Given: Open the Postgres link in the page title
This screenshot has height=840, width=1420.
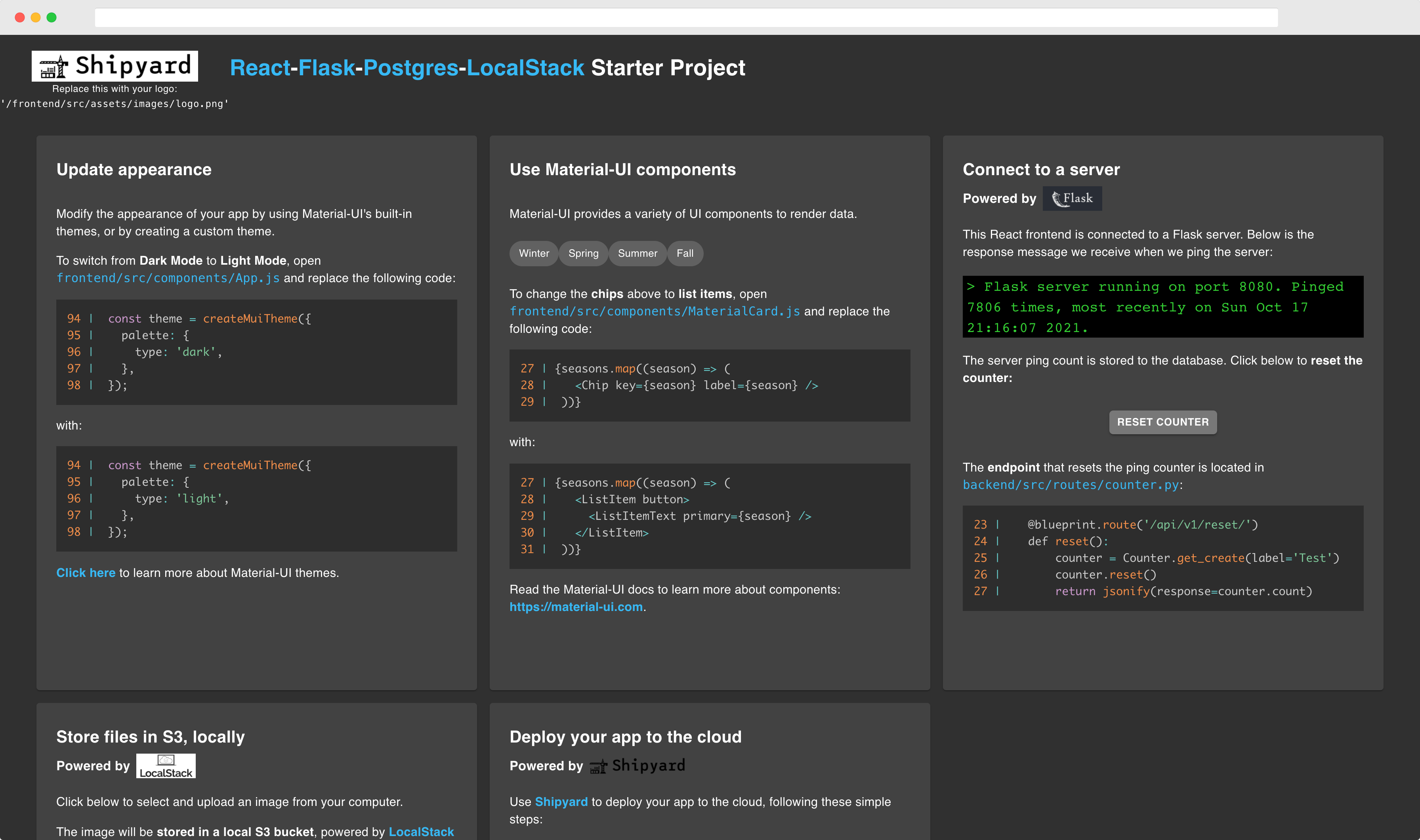Looking at the screenshot, I should 411,68.
